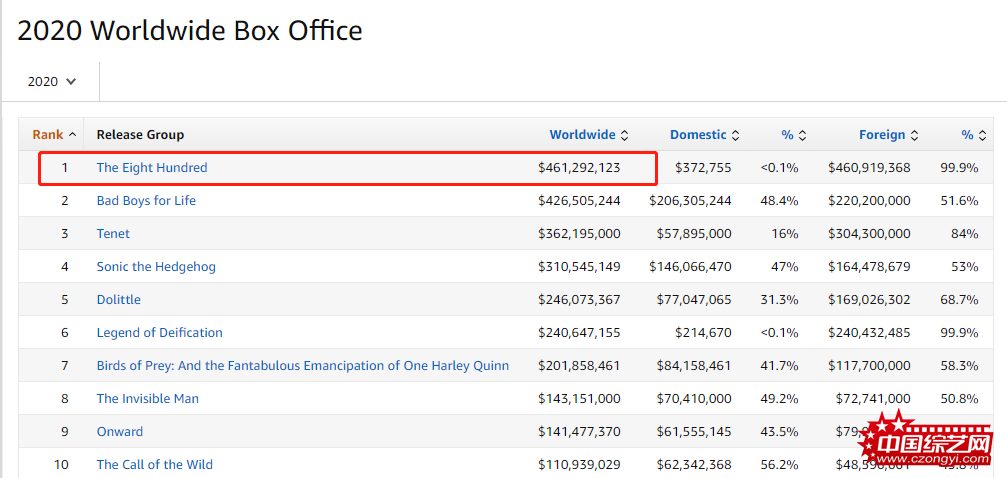1007x478 pixels.
Task: Select foreign gross $164,478,679
Action: click(869, 267)
